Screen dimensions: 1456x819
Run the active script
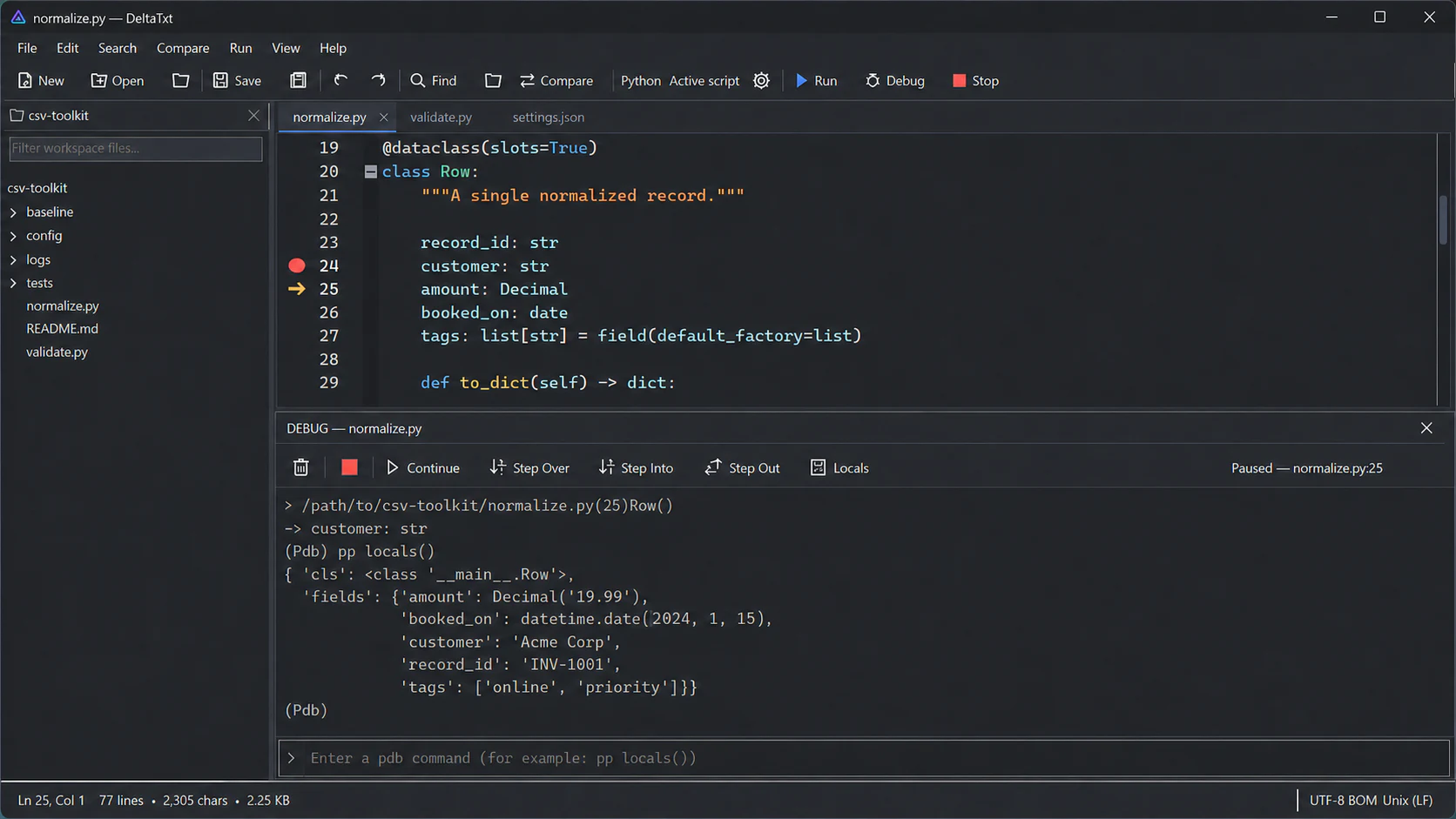[816, 81]
